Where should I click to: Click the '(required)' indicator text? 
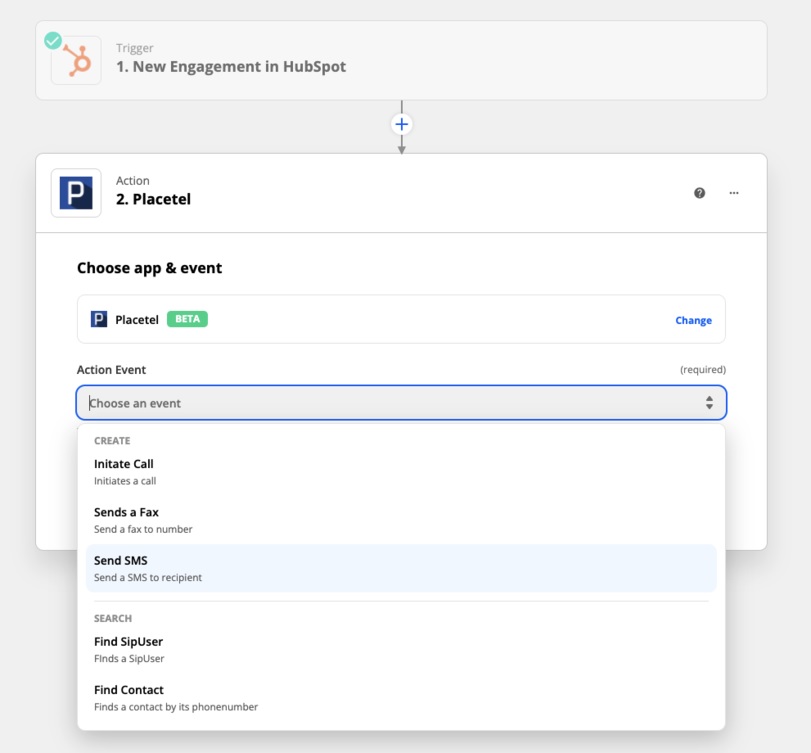[703, 370]
